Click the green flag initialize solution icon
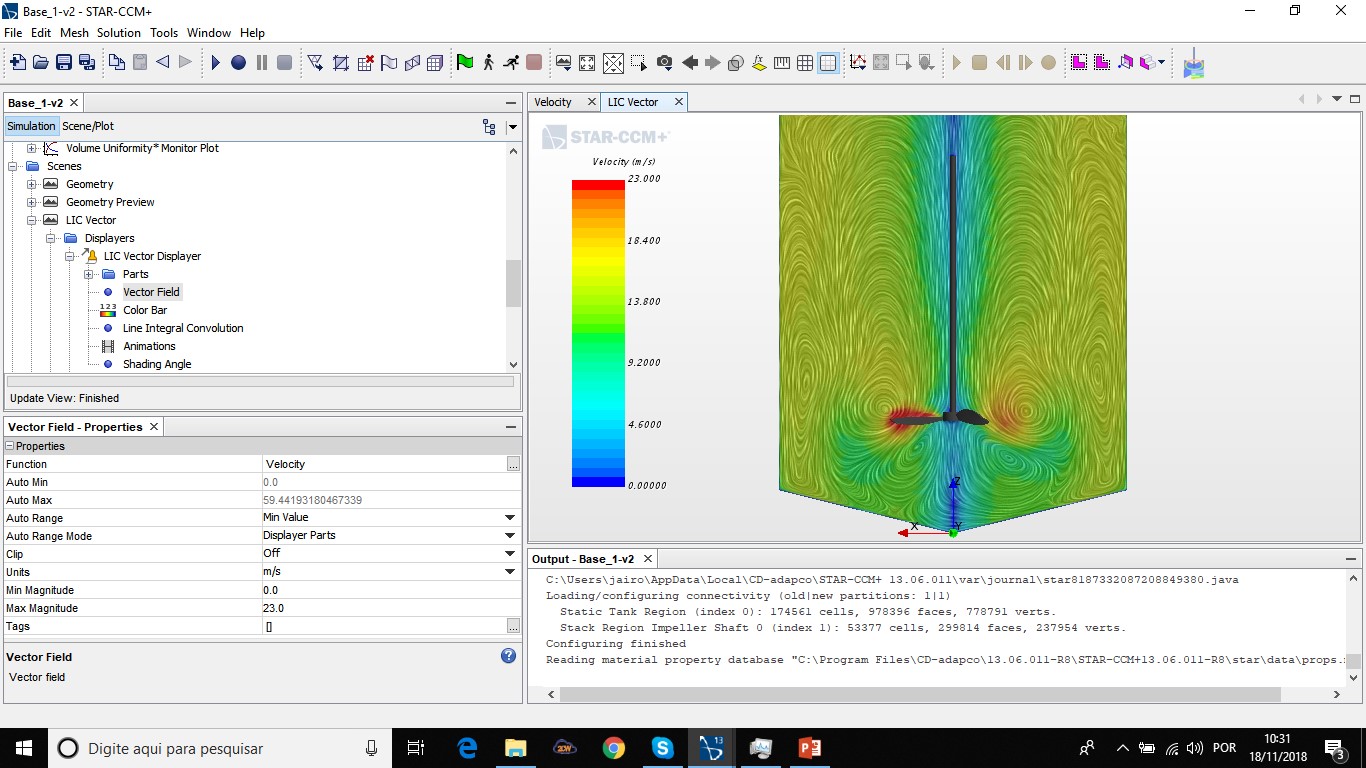 (x=465, y=63)
